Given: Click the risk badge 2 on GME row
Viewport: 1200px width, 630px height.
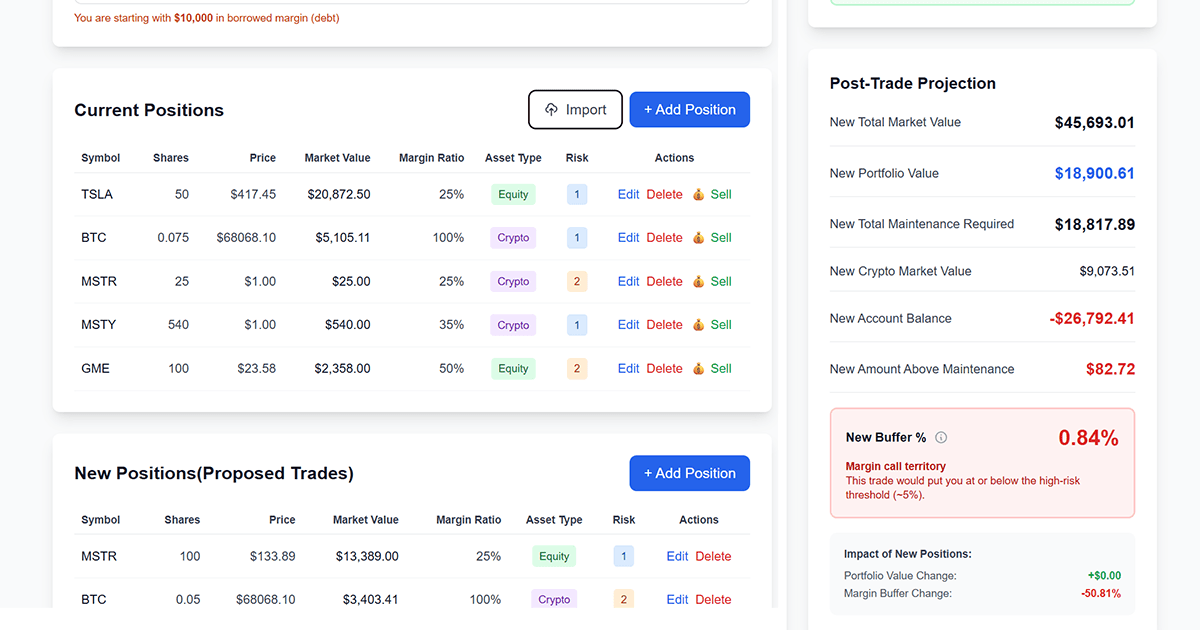Looking at the screenshot, I should 577,369.
